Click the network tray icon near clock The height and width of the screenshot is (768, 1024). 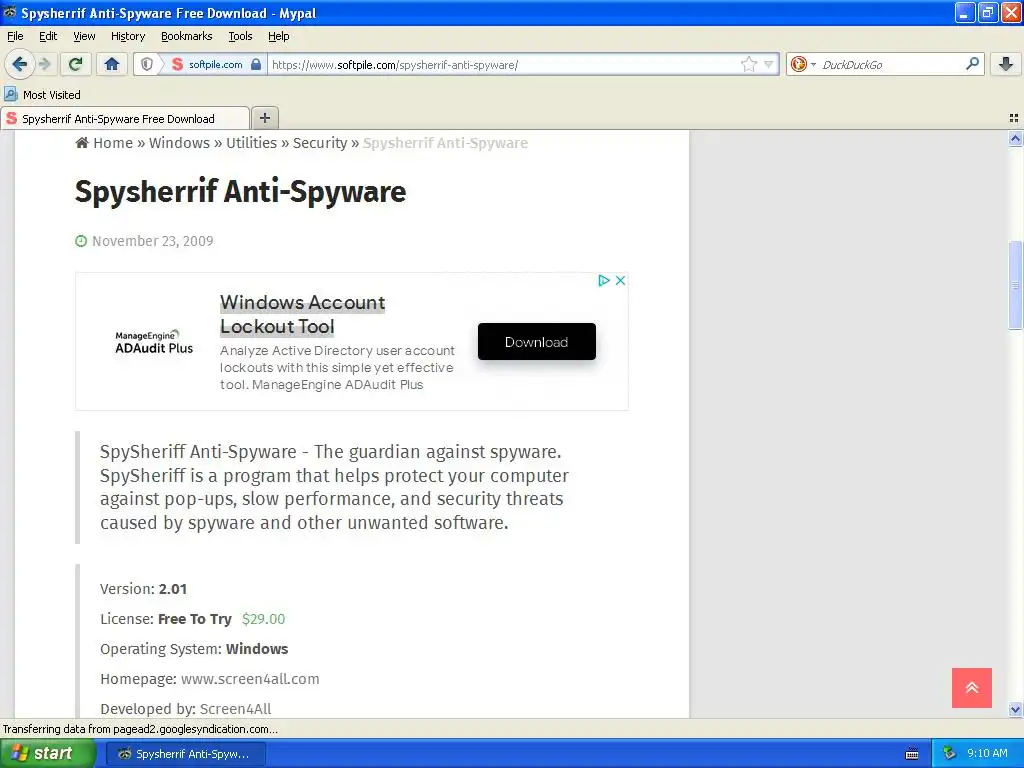[949, 753]
